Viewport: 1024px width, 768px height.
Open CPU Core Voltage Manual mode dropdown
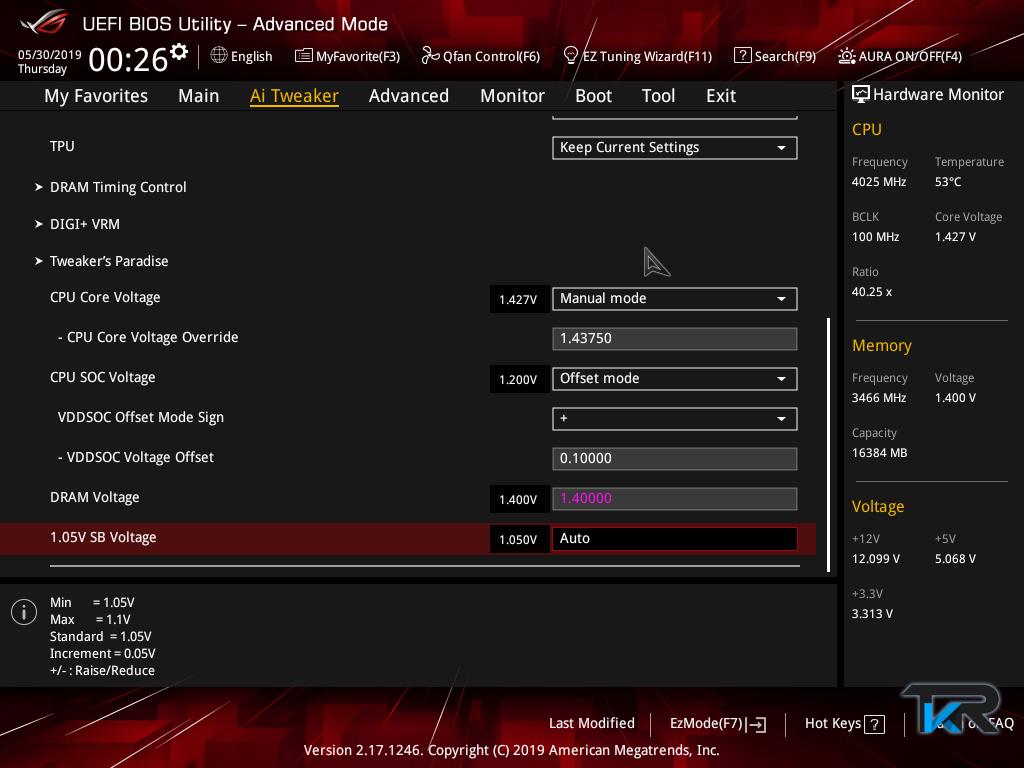coord(675,298)
